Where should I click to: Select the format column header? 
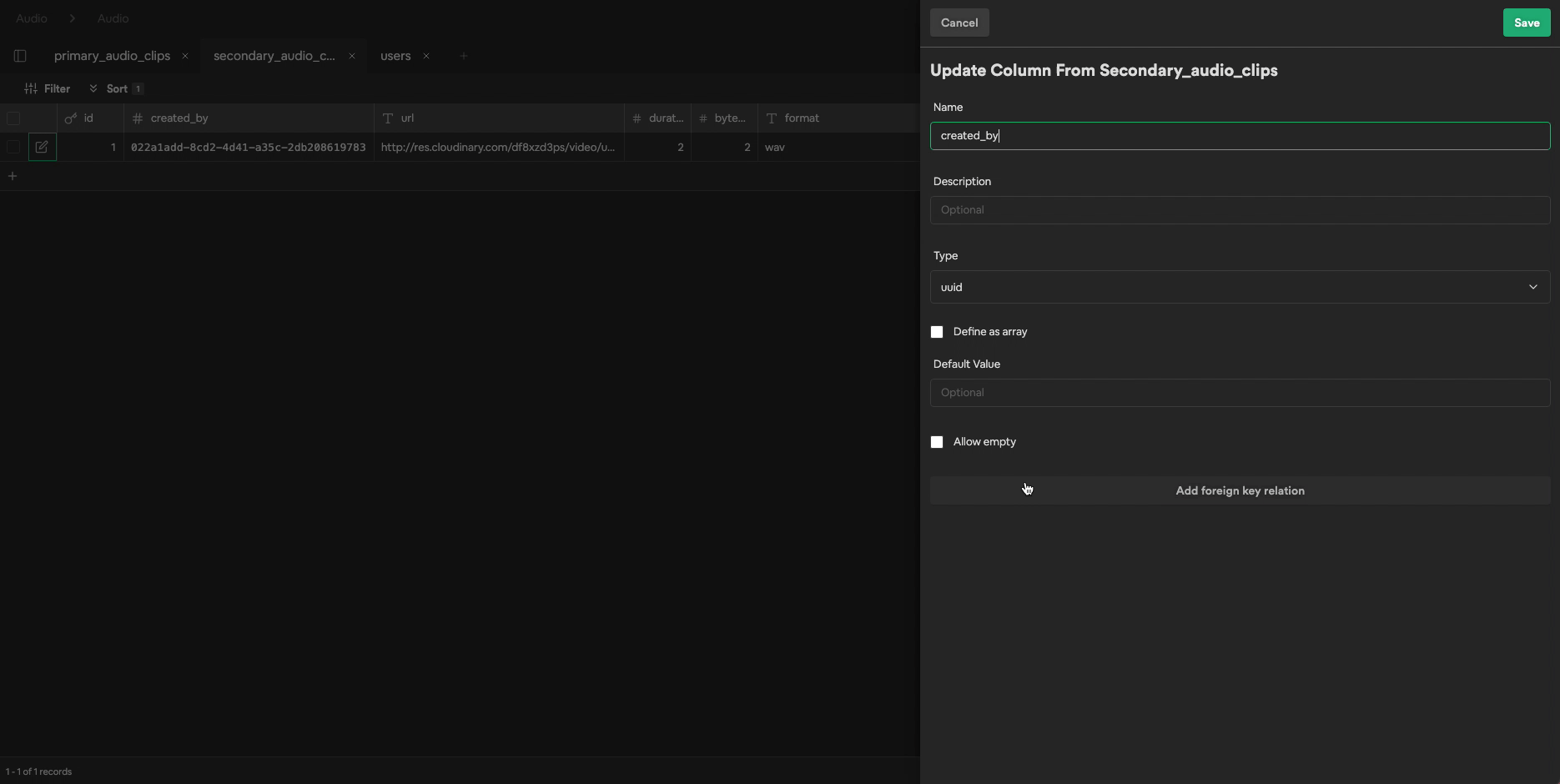[x=838, y=118]
